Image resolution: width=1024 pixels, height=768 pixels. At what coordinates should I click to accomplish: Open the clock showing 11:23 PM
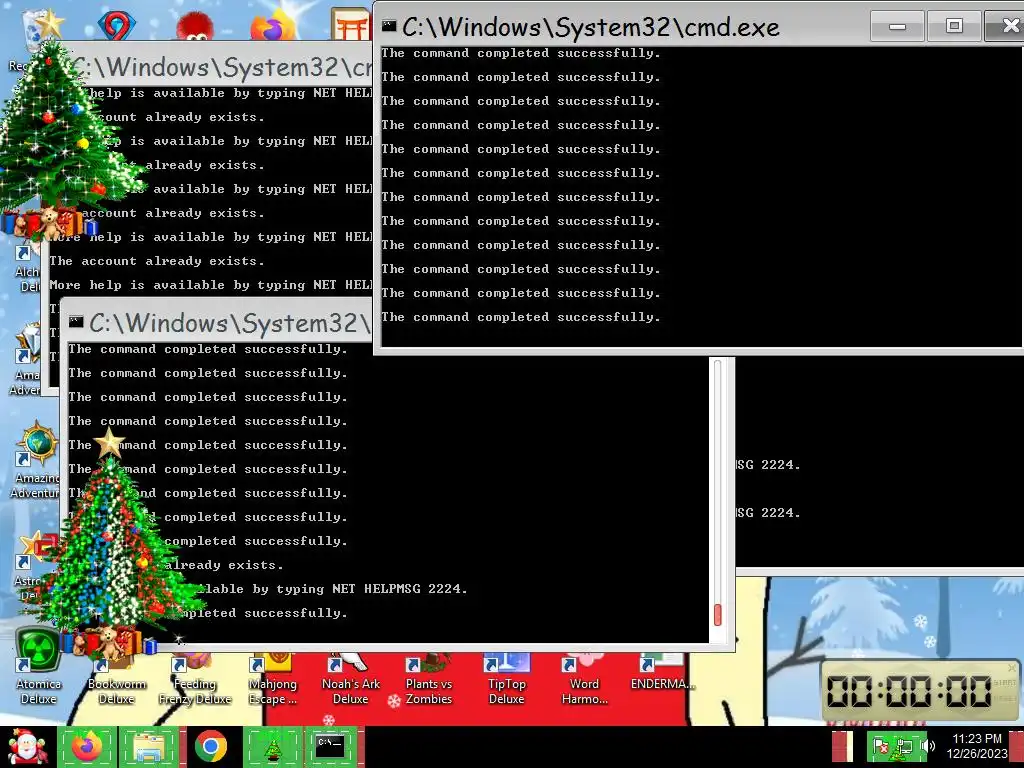(x=977, y=746)
